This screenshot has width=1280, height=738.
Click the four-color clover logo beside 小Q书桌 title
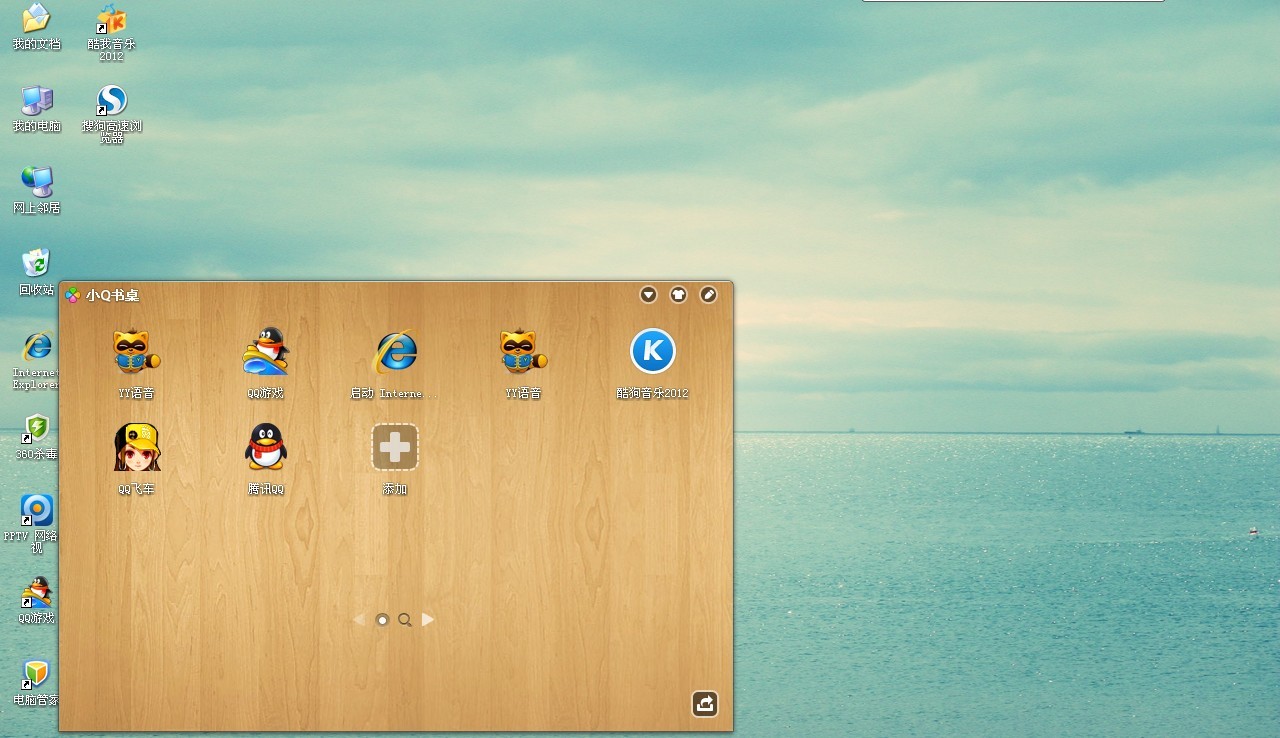tap(73, 295)
